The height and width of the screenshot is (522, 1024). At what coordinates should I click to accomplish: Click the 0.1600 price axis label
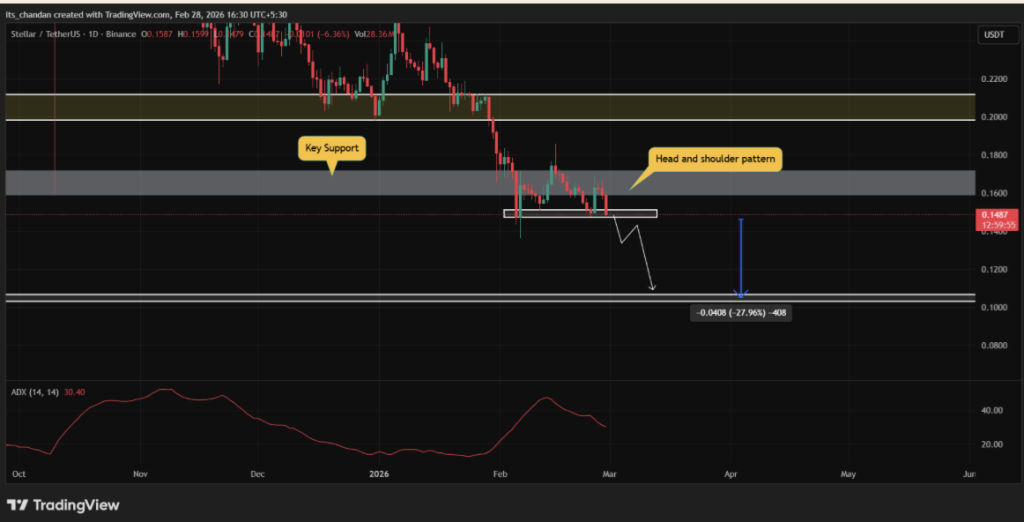pos(993,193)
